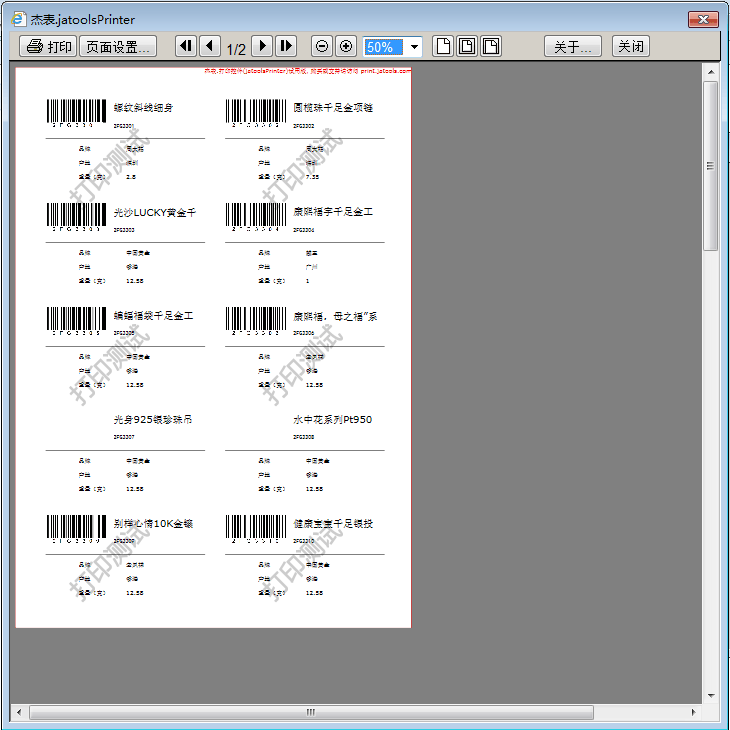Jump to the first page
This screenshot has width=730, height=730.
coord(186,46)
